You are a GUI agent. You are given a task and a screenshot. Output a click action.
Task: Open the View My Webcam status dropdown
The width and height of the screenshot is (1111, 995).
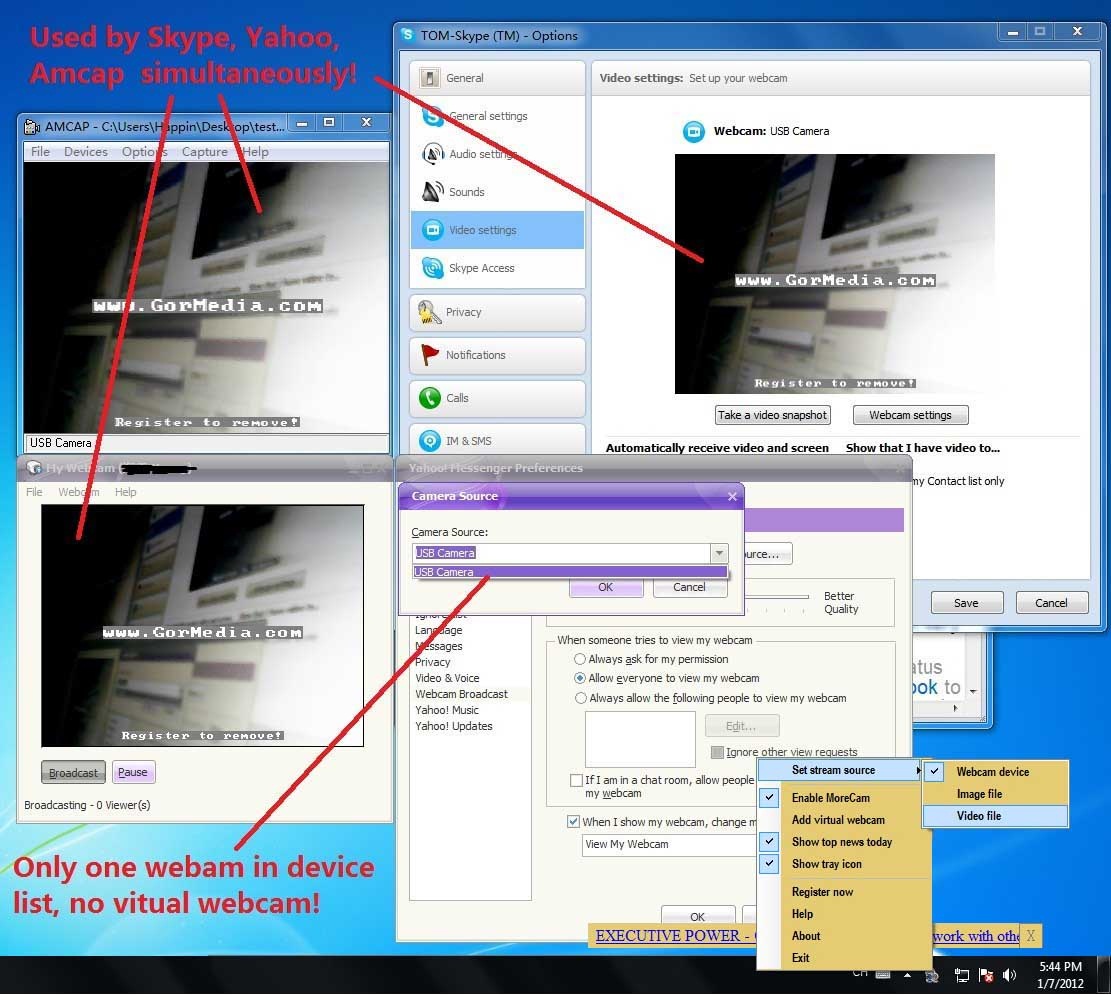coord(668,844)
